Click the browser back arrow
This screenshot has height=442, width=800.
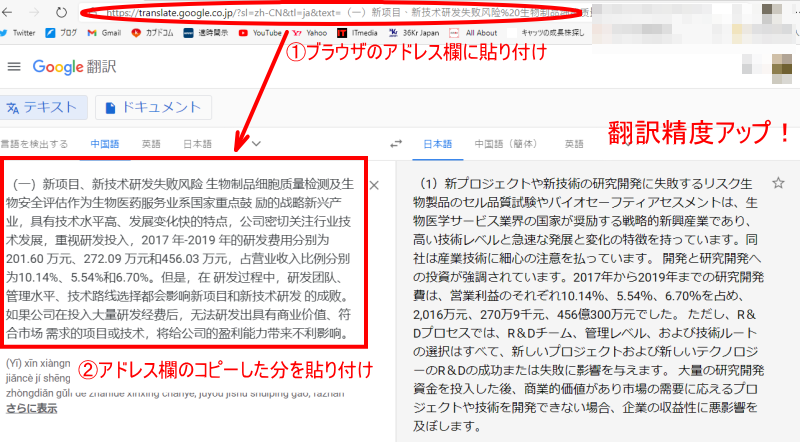tap(7, 12)
